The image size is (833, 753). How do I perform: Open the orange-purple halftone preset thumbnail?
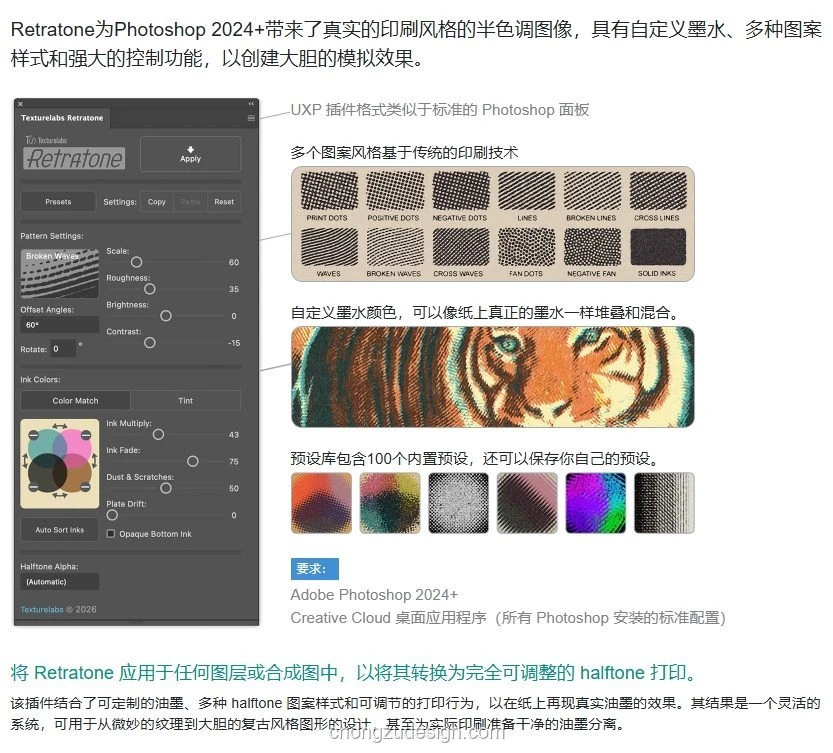tap(321, 503)
